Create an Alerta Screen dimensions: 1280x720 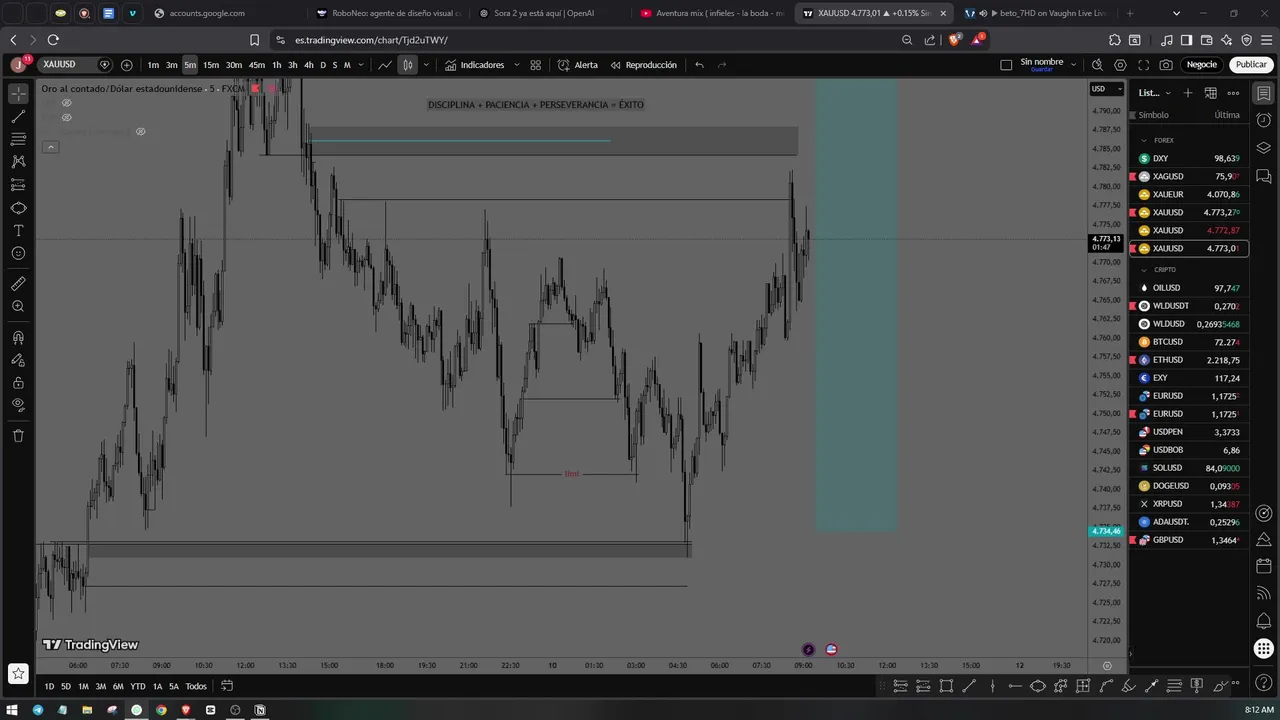pos(578,65)
